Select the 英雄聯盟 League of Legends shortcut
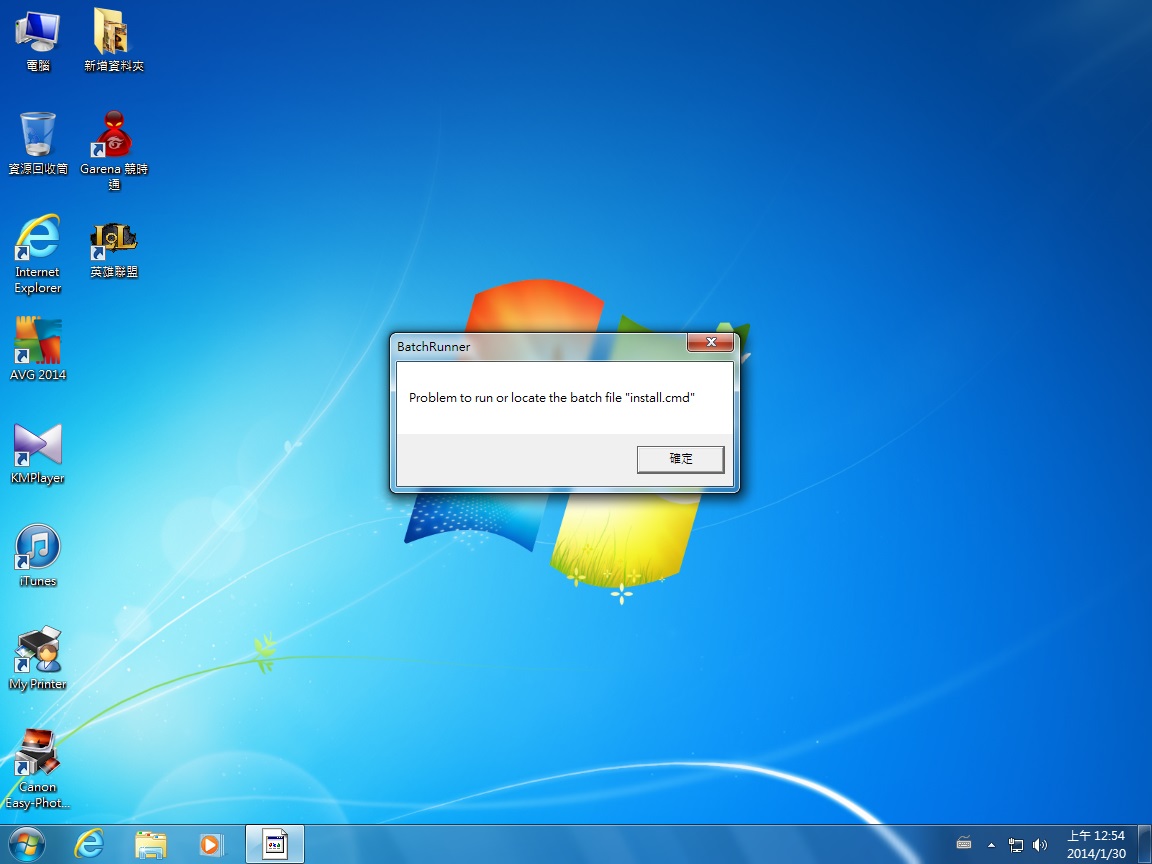This screenshot has width=1152, height=864. click(x=114, y=250)
